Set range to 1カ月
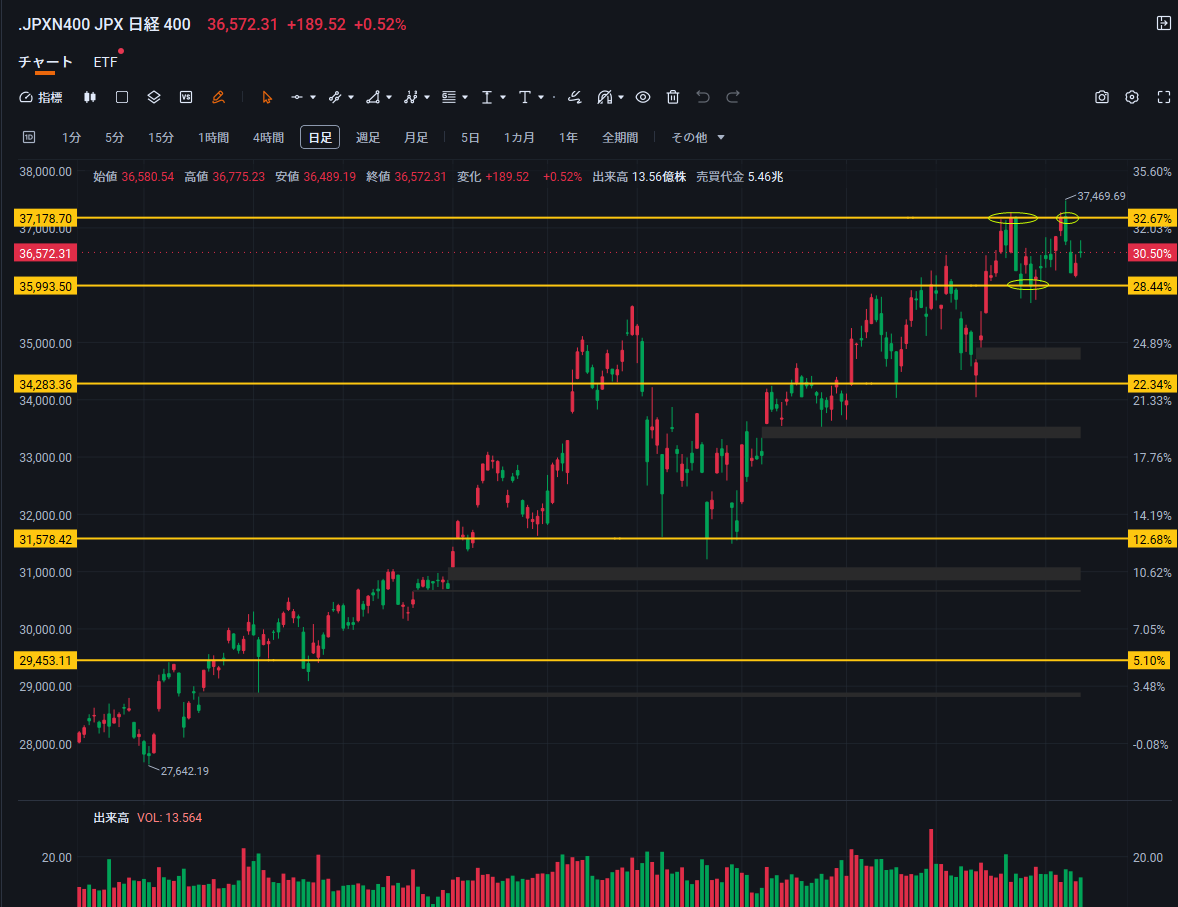The height and width of the screenshot is (907, 1178). click(x=519, y=138)
